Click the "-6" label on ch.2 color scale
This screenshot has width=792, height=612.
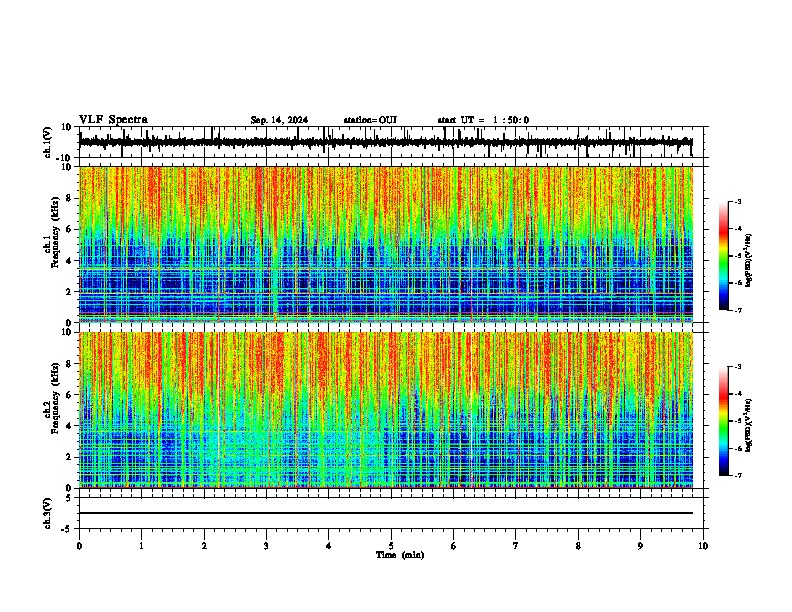pos(737,448)
